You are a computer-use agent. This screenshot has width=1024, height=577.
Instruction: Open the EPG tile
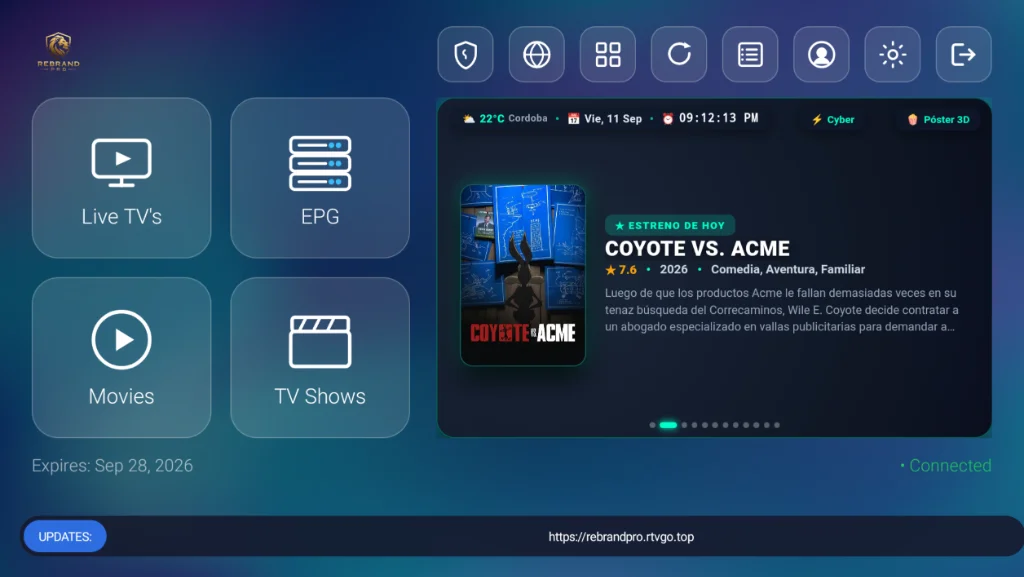pos(320,178)
